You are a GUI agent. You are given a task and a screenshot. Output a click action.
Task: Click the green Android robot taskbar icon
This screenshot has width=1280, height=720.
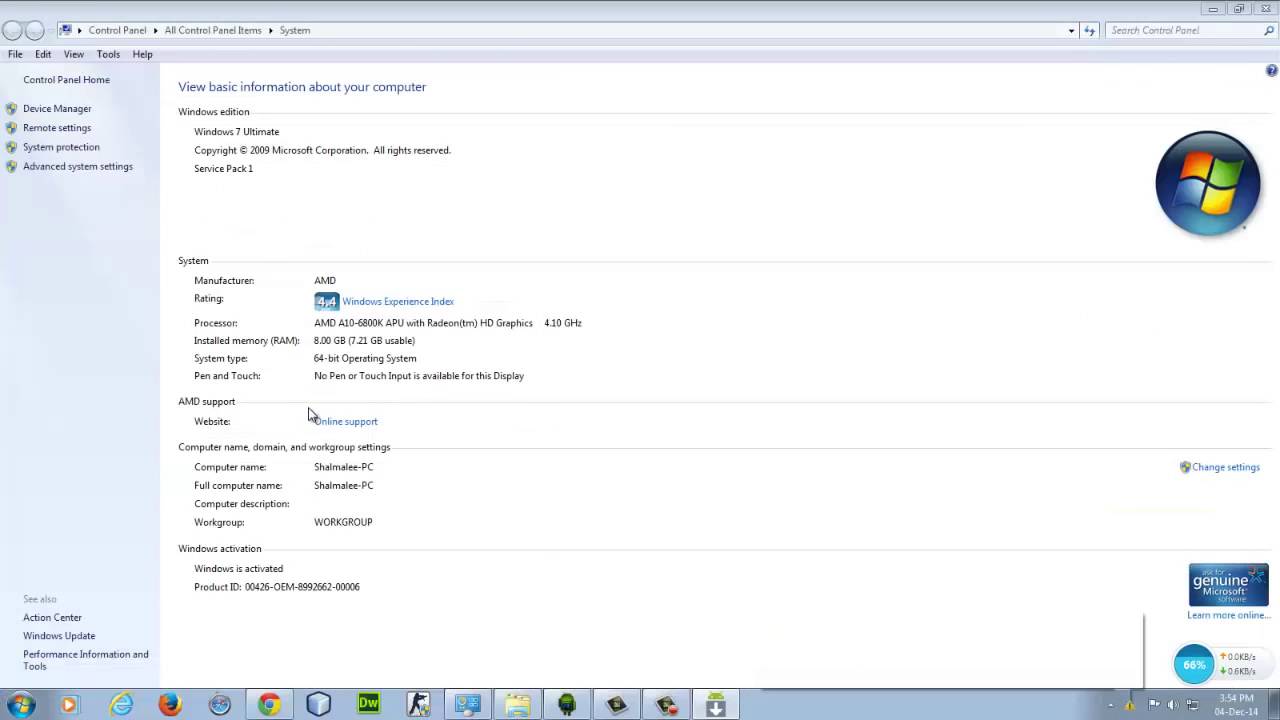coord(567,705)
